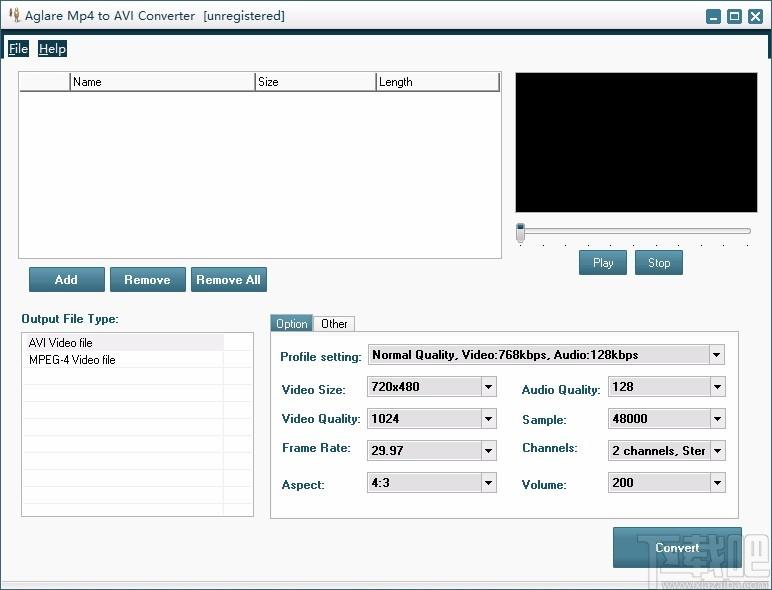Expand the Audio Quality dropdown

717,387
